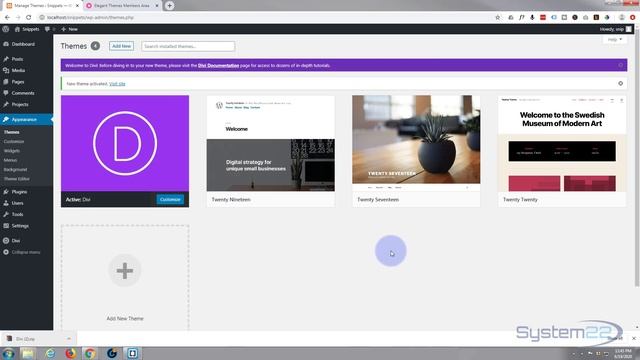Viewport: 640px width, 360px height.
Task: Open the Snippets site home link
Action: pyautogui.click(x=27, y=29)
